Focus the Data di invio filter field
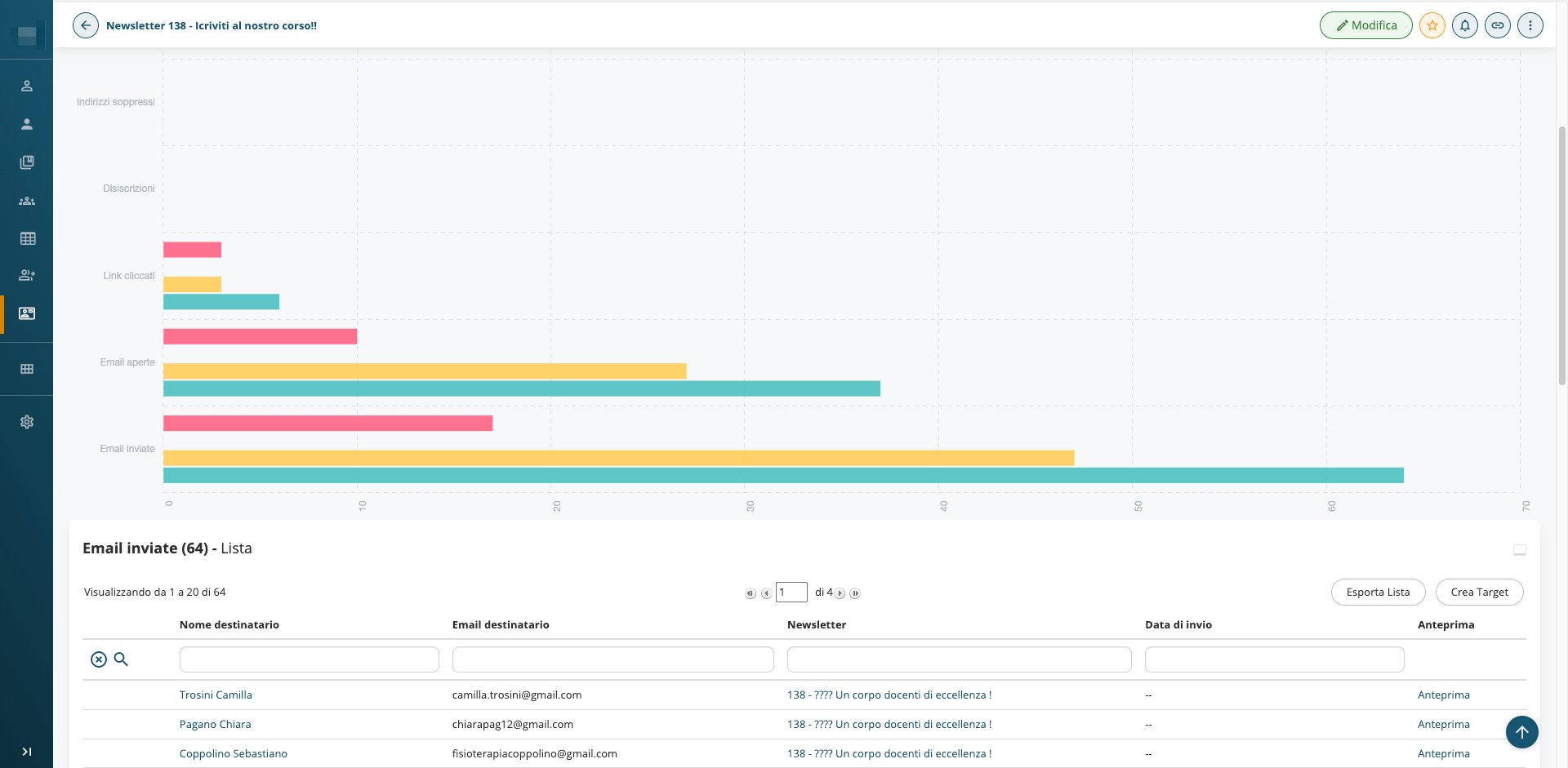 (1275, 659)
